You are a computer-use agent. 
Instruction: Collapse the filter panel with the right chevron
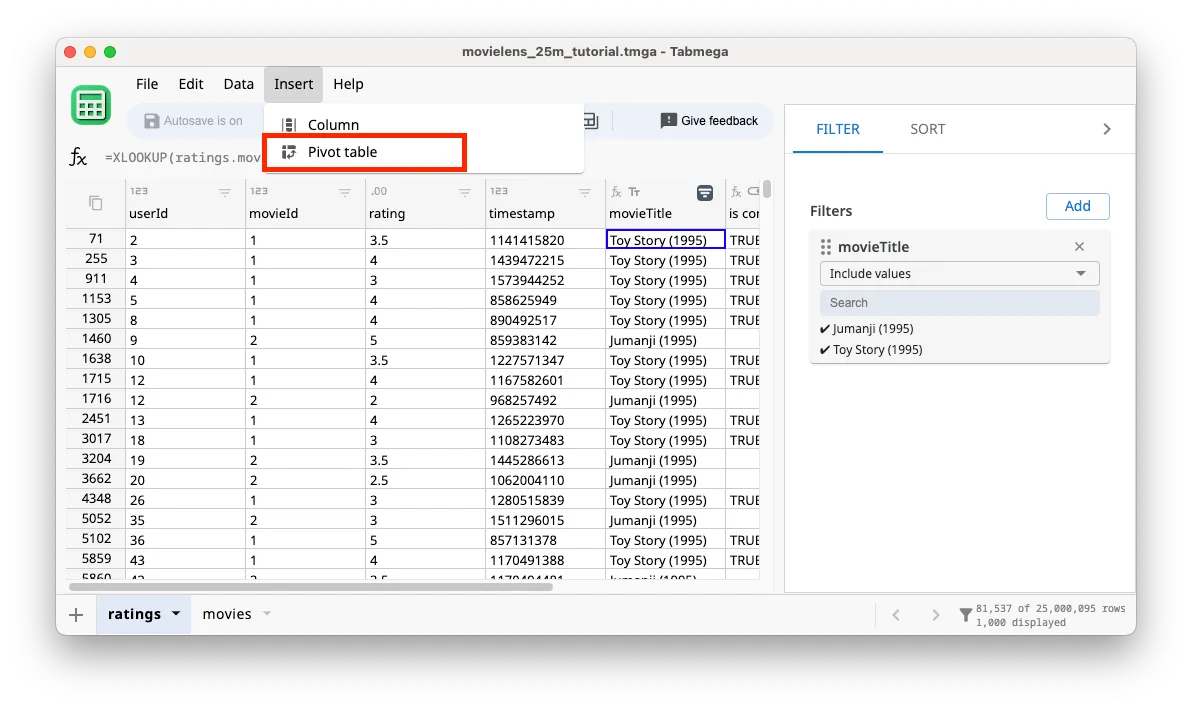[1106, 128]
